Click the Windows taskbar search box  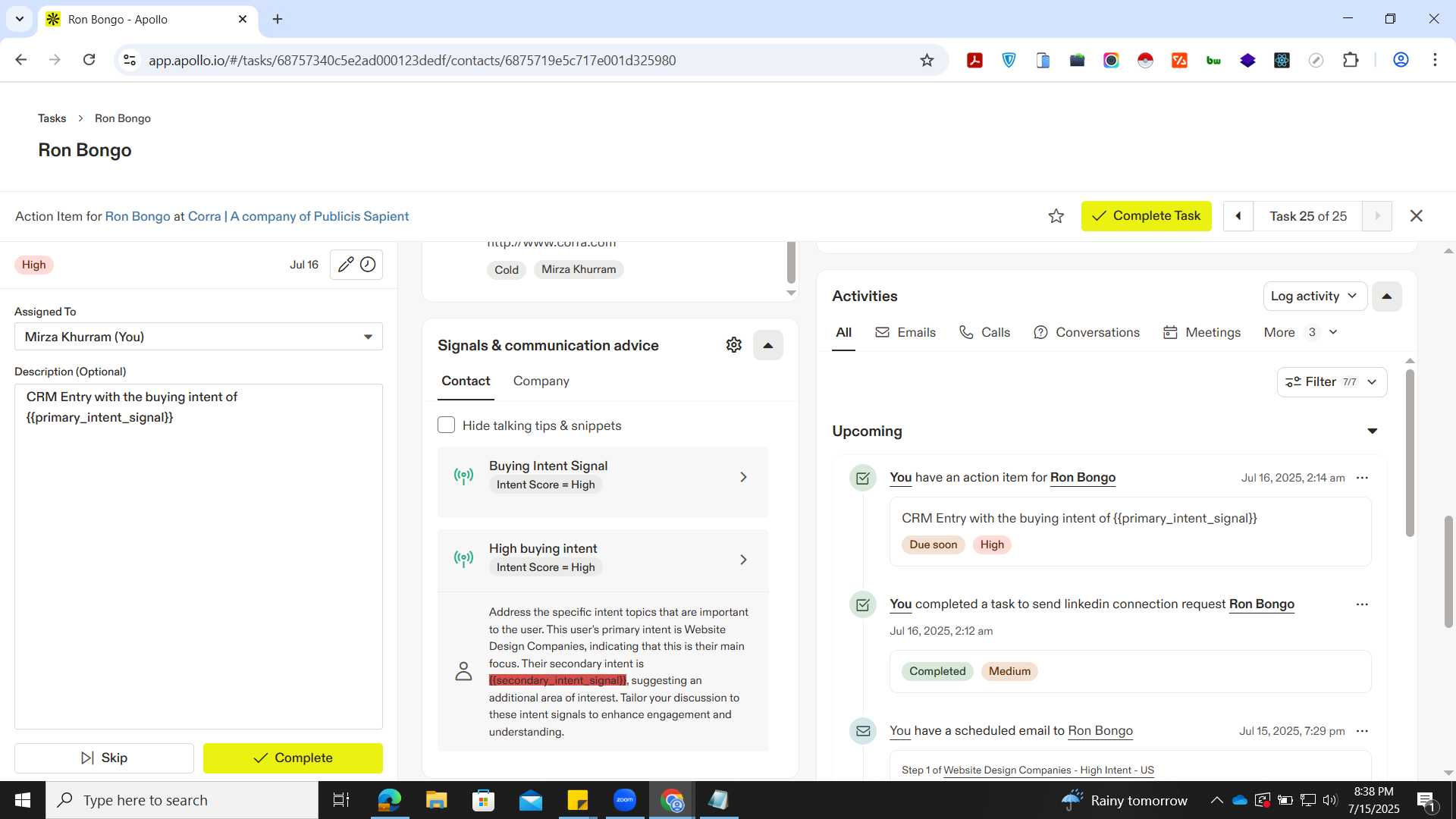[x=182, y=800]
